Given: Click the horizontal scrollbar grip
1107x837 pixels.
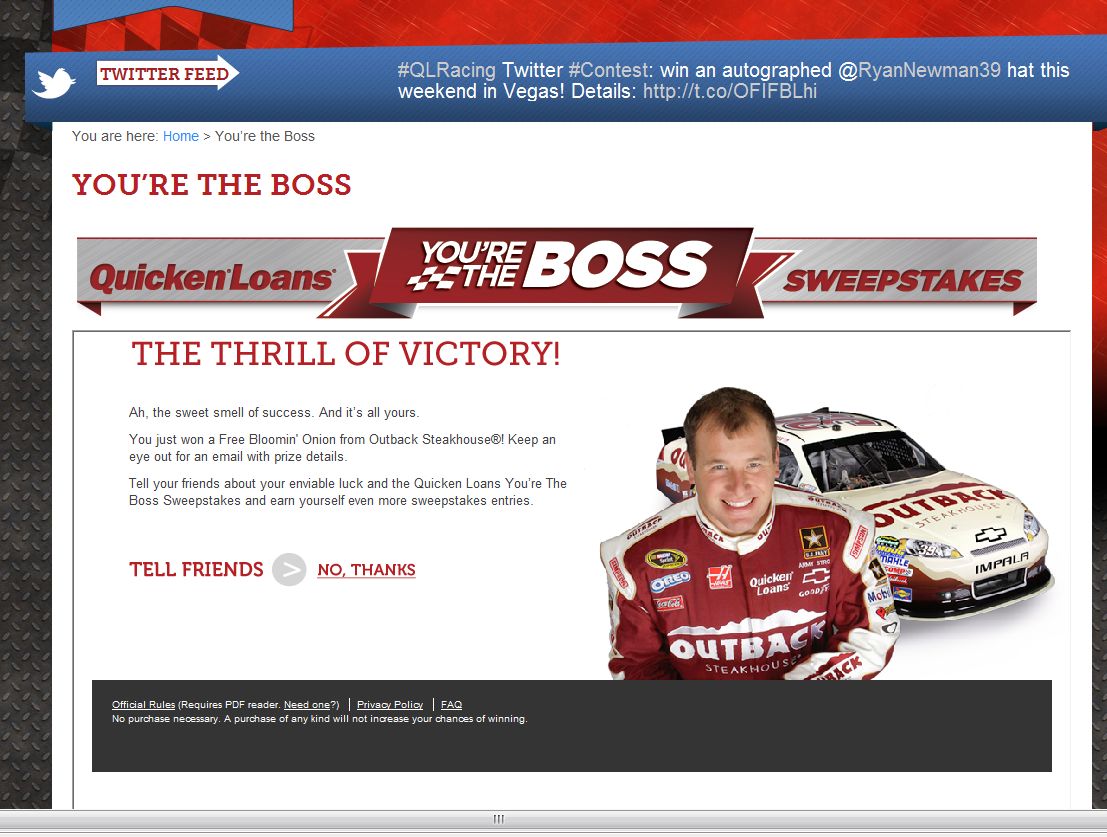Looking at the screenshot, I should [x=498, y=819].
